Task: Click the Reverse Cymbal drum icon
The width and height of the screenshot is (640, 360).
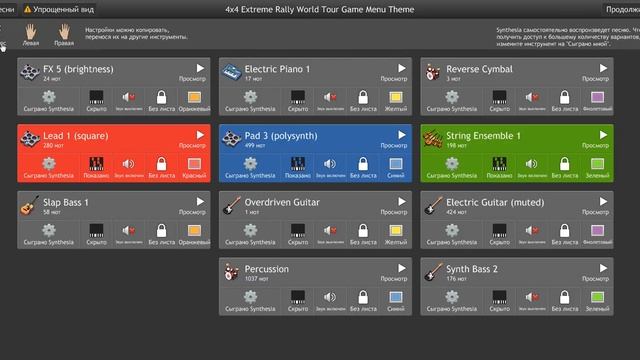Action: tap(433, 72)
